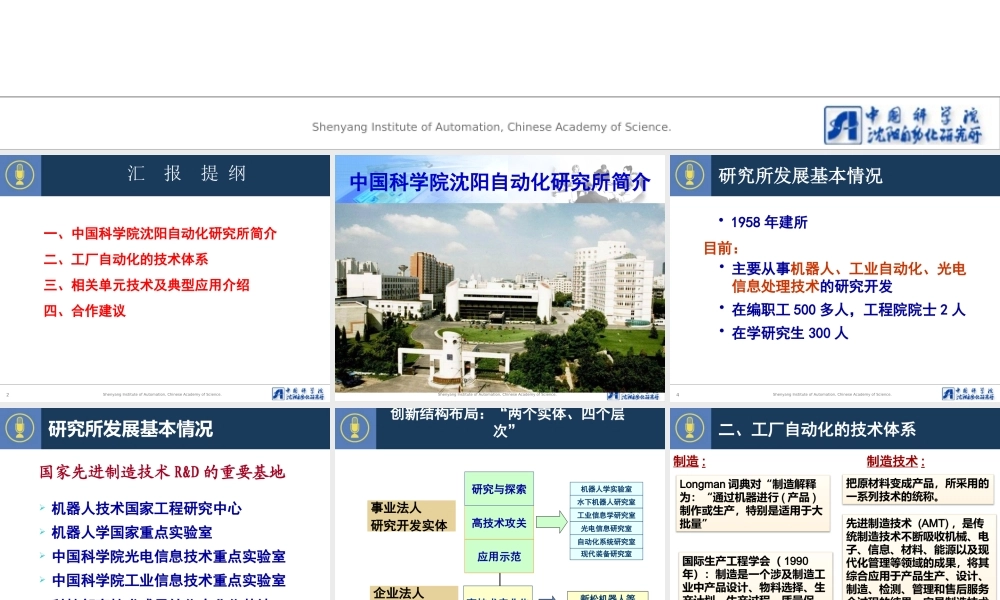Click the Longman 词典 definition text box
This screenshot has height=600, width=1000.
753,503
